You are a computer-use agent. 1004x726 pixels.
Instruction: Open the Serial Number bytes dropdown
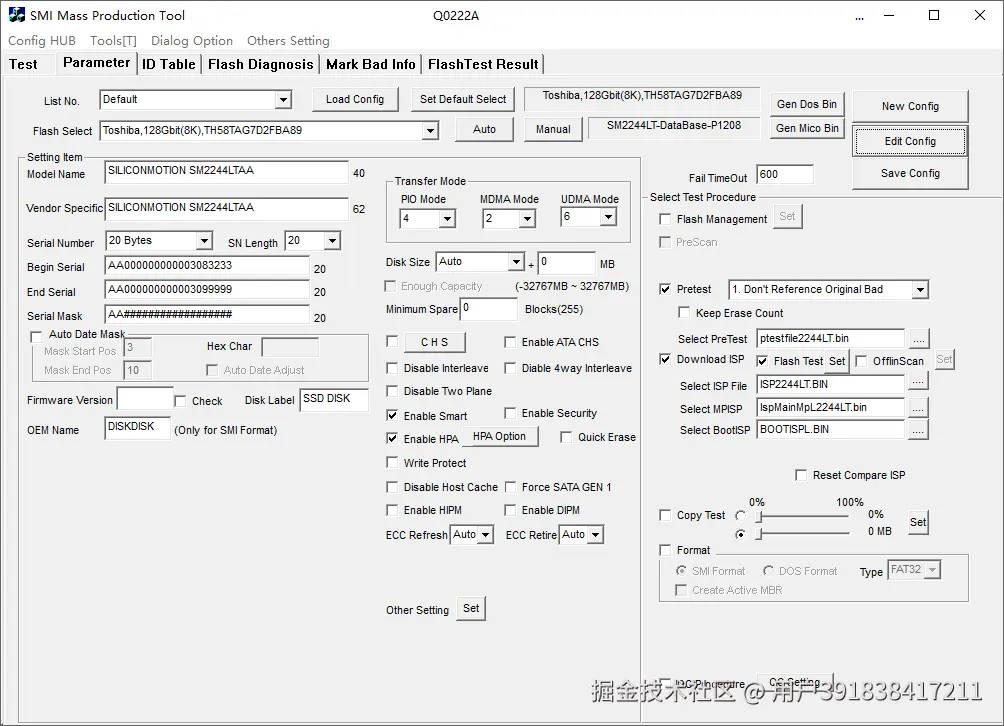click(204, 241)
